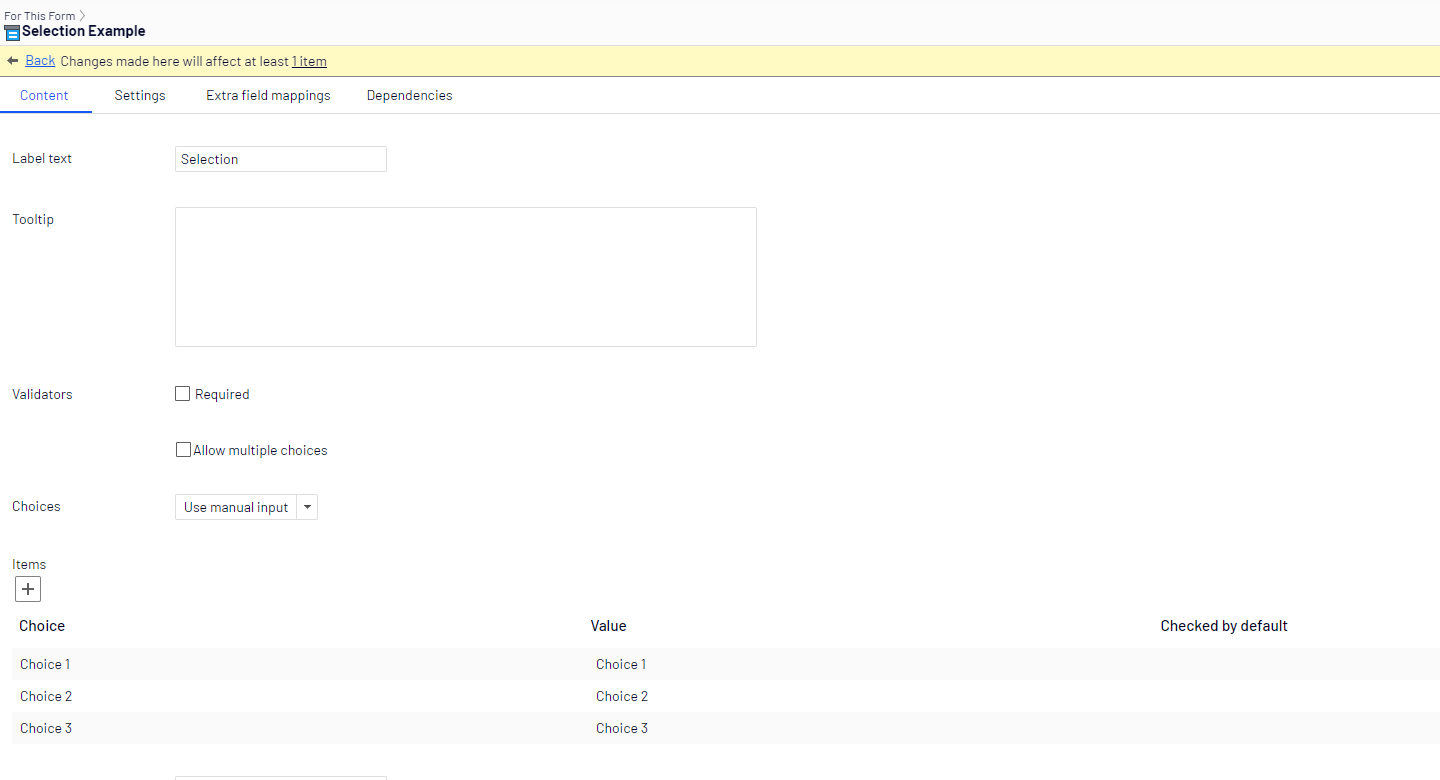
Task: Open the Use manual input dropdown arrow
Action: point(308,507)
